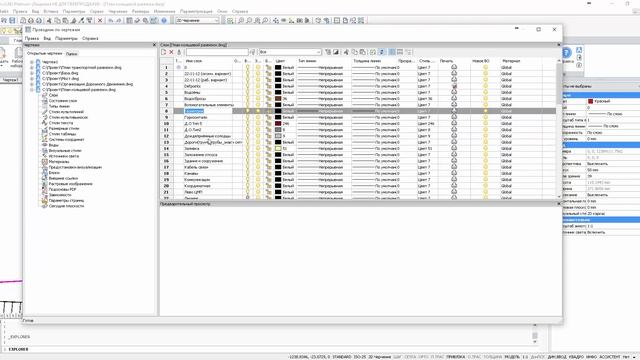
Task: Click the blue Help icon in main toolbar
Action: pyautogui.click(x=164, y=20)
